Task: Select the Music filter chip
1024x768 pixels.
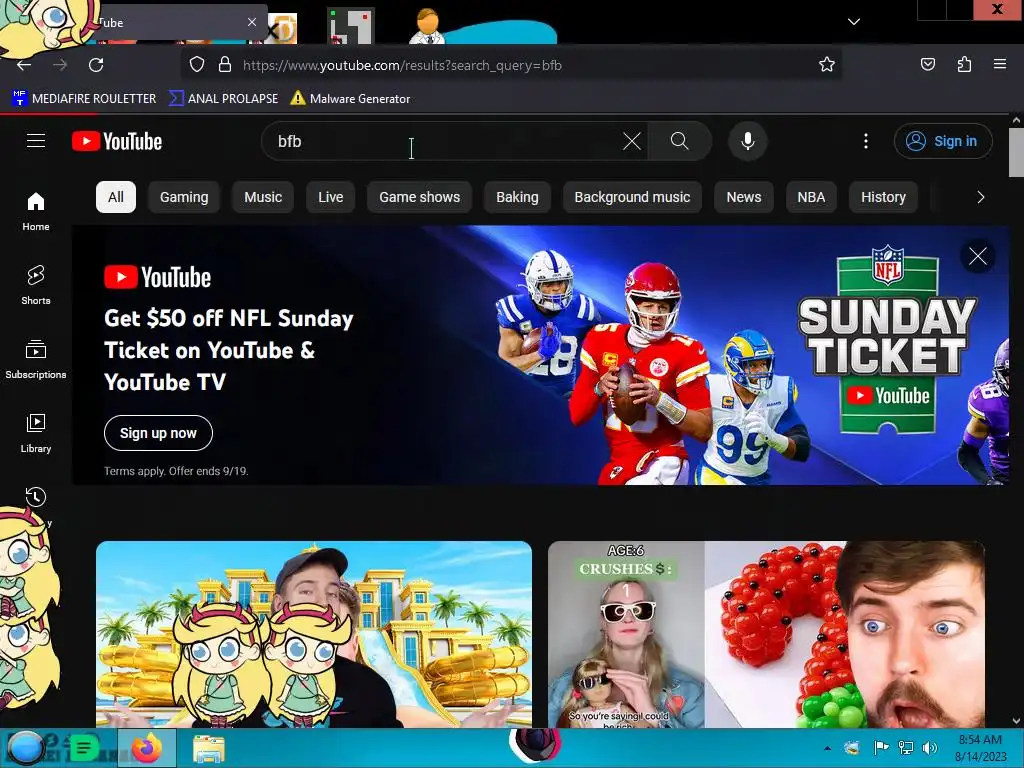Action: point(263,197)
